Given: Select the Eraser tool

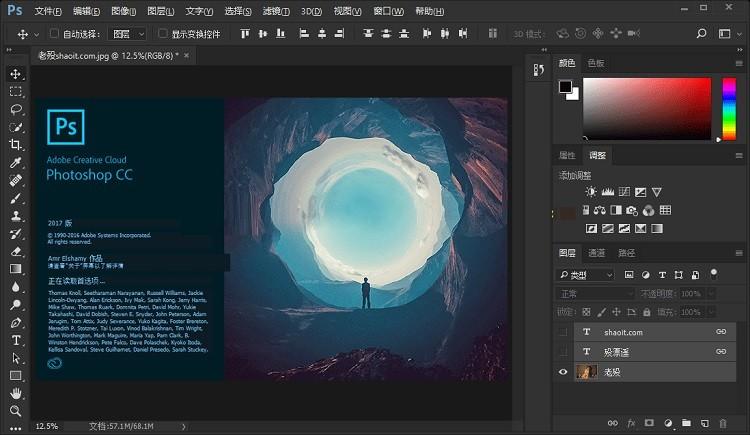Looking at the screenshot, I should 15,251.
